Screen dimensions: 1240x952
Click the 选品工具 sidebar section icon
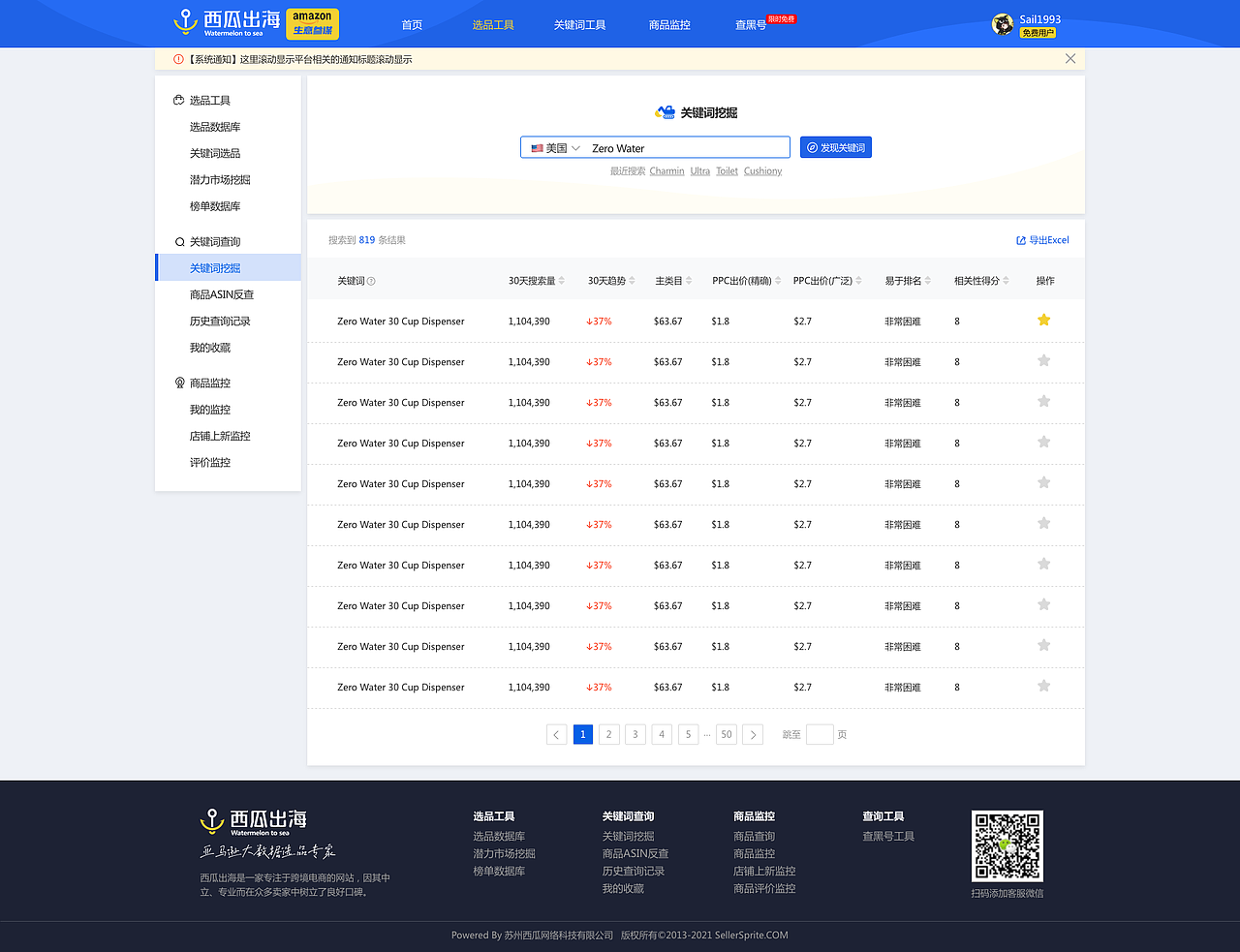(x=179, y=100)
